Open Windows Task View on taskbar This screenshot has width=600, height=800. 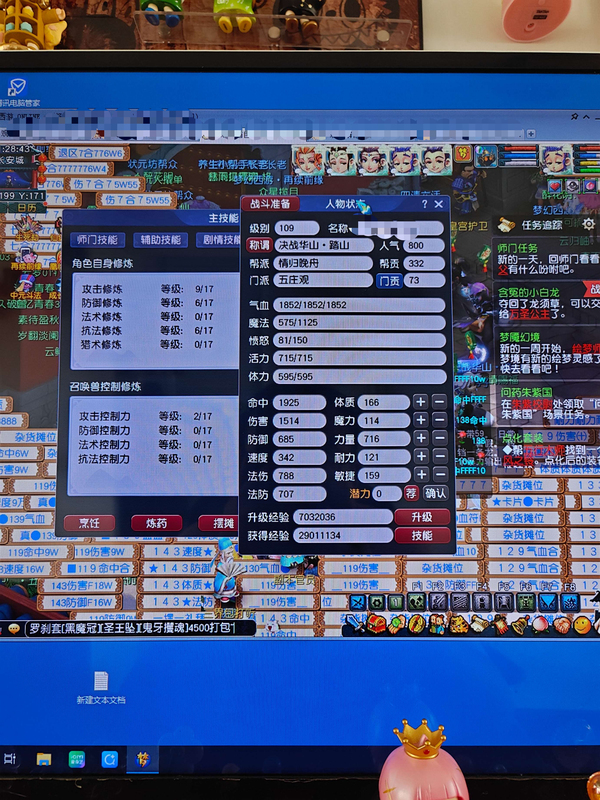click(x=10, y=759)
